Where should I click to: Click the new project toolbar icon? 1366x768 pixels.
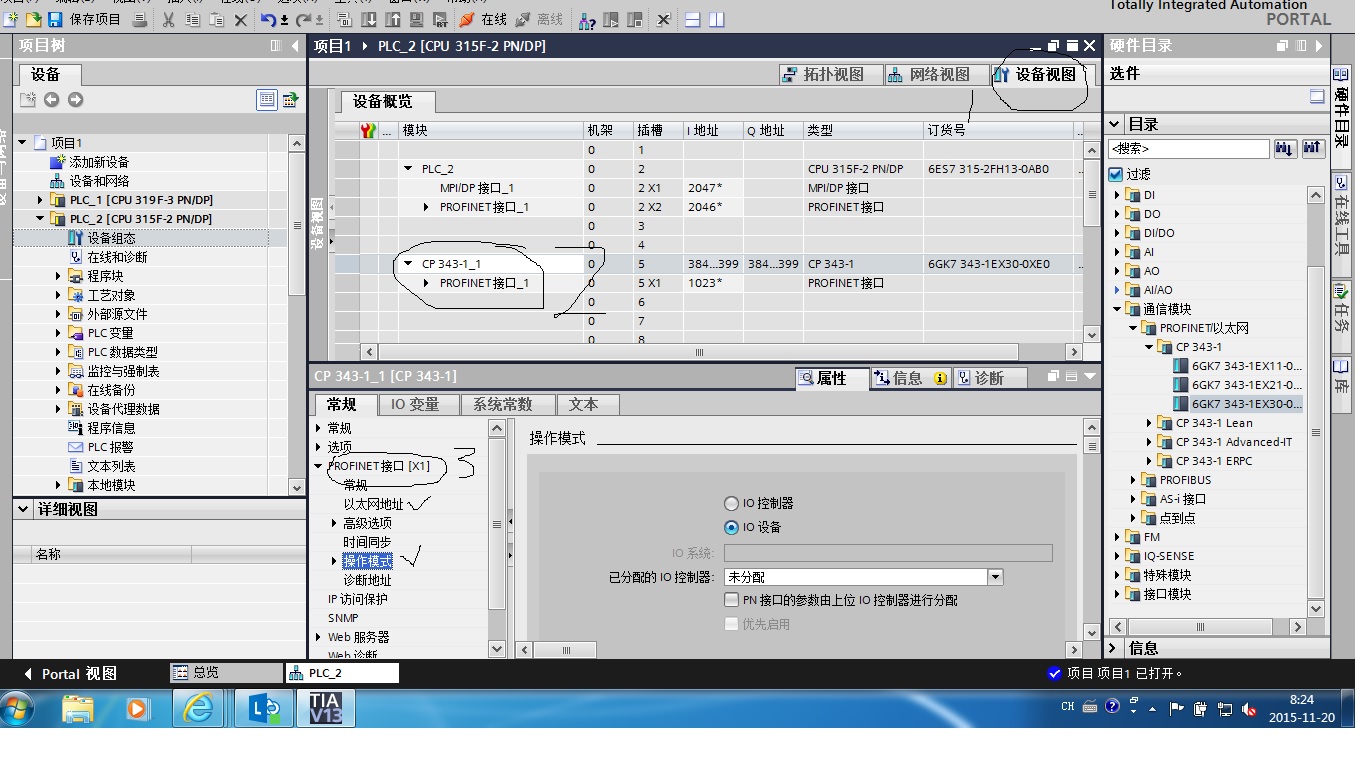[x=12, y=19]
